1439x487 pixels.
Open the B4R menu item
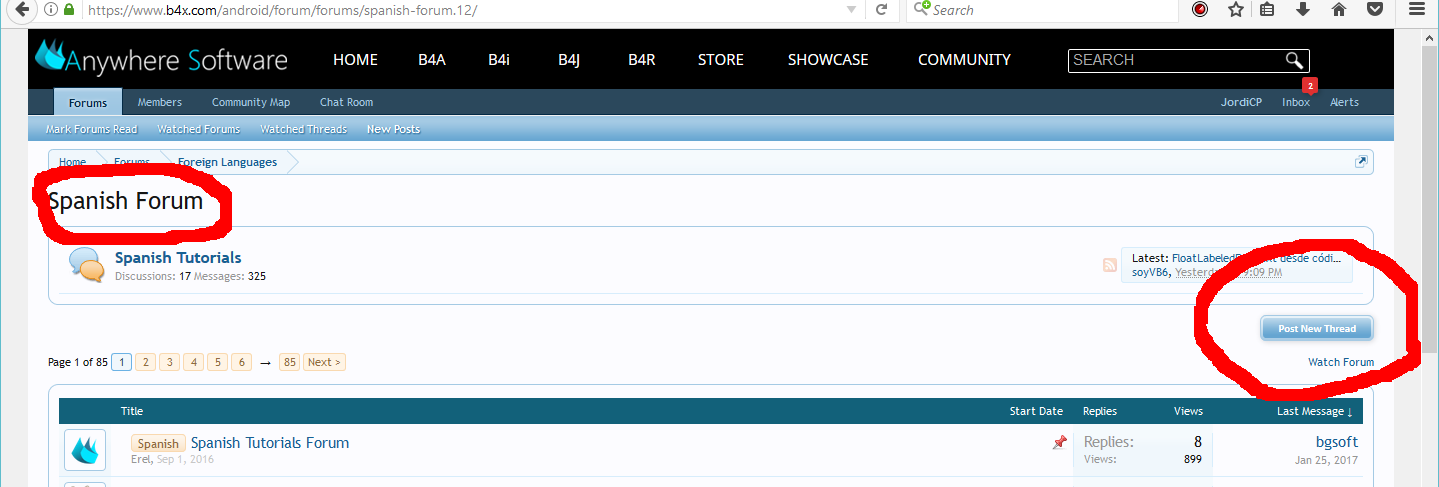pos(642,60)
